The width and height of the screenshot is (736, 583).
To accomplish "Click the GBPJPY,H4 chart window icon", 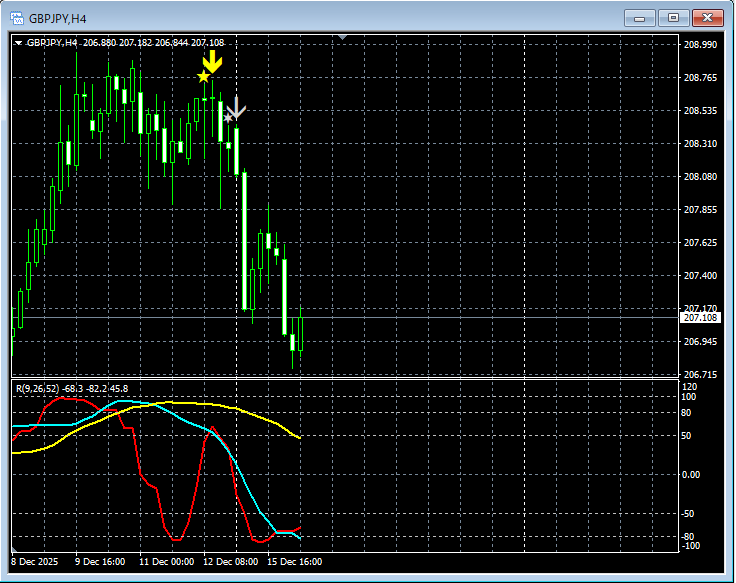I will 17,18.
